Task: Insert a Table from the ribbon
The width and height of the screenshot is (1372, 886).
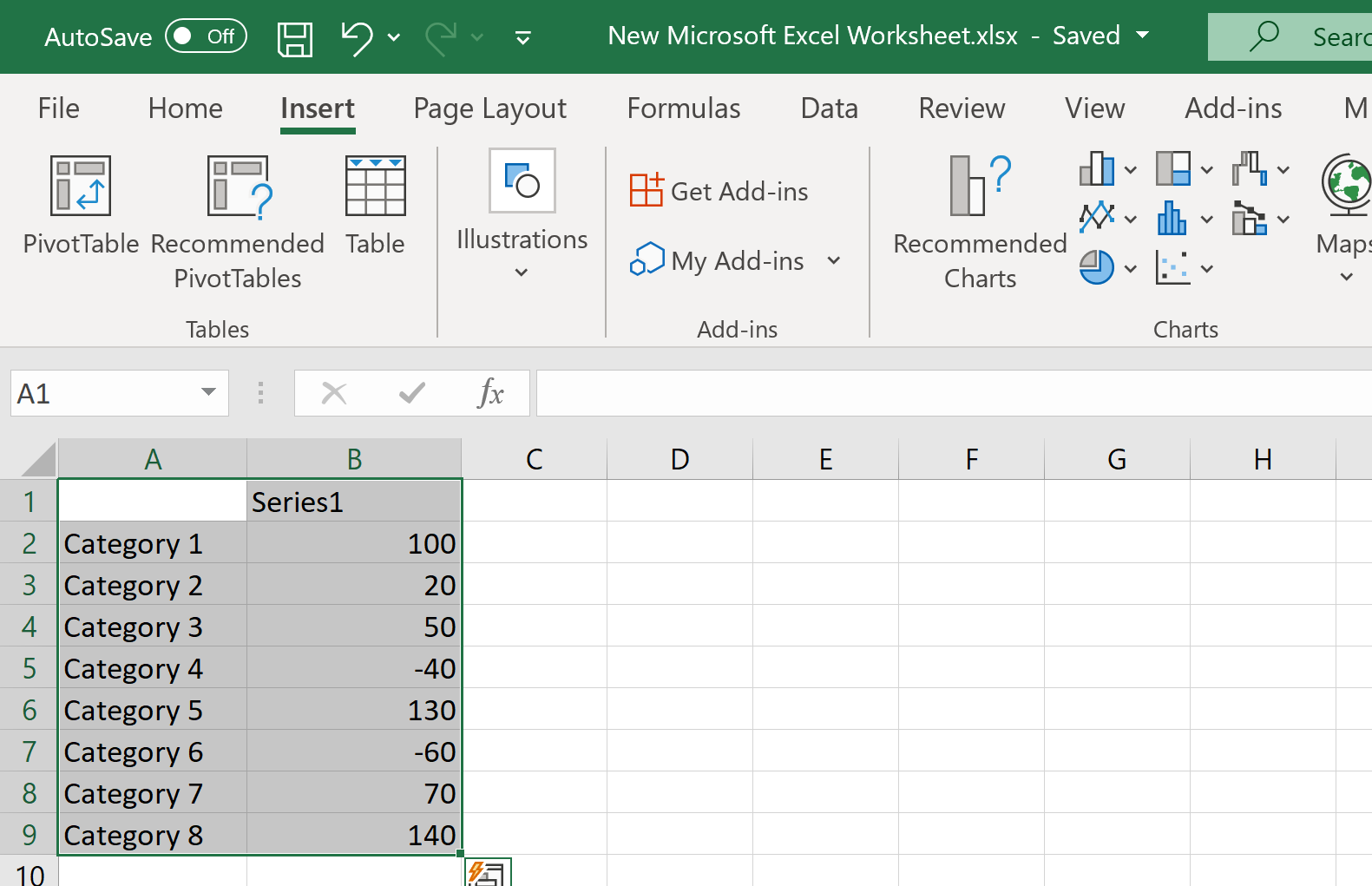Action: coord(375,186)
